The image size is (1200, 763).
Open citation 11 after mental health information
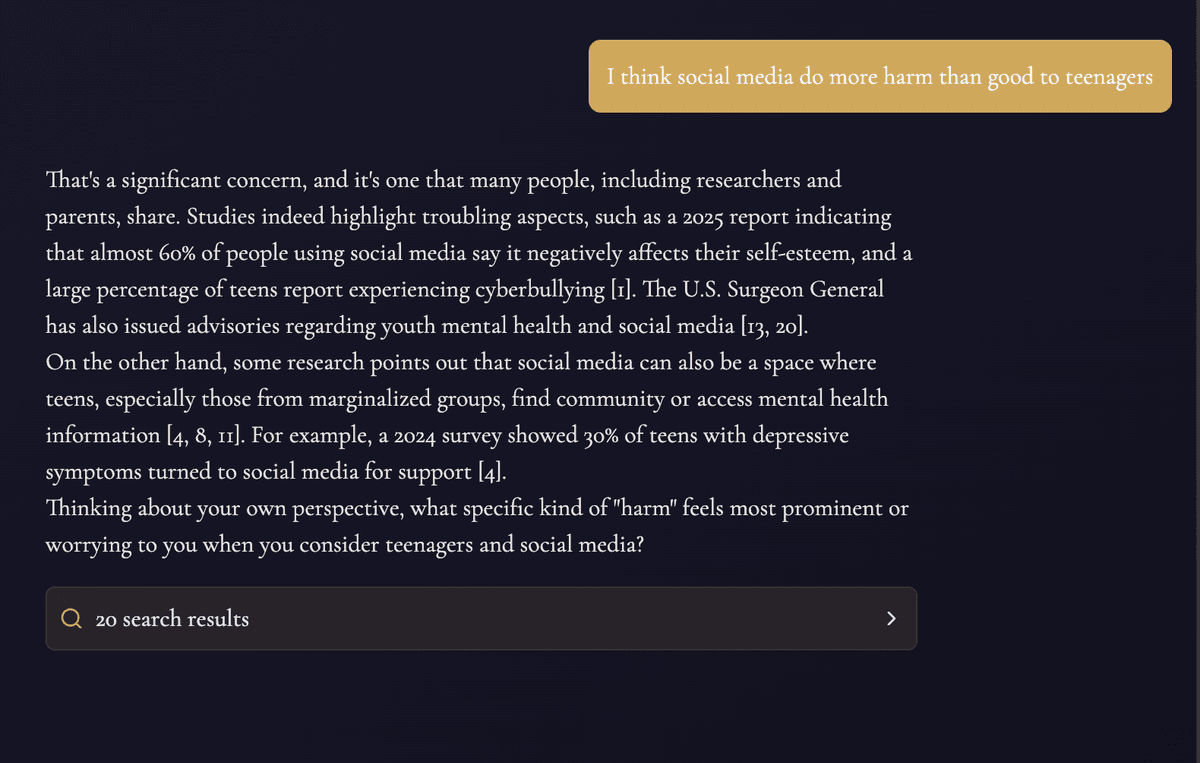pyautogui.click(x=227, y=436)
